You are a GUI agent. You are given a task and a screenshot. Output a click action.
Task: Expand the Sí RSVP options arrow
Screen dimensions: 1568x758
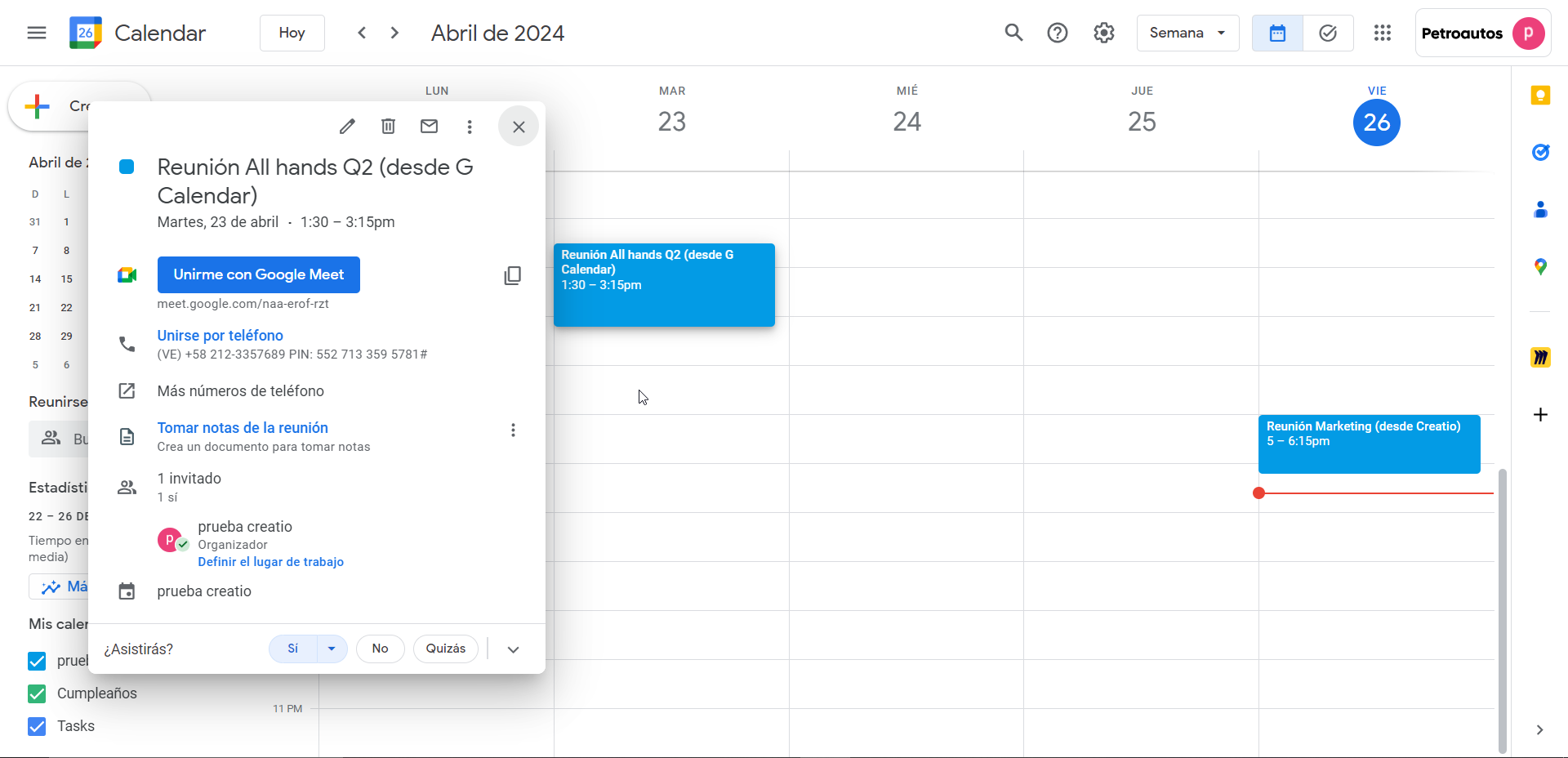point(332,649)
